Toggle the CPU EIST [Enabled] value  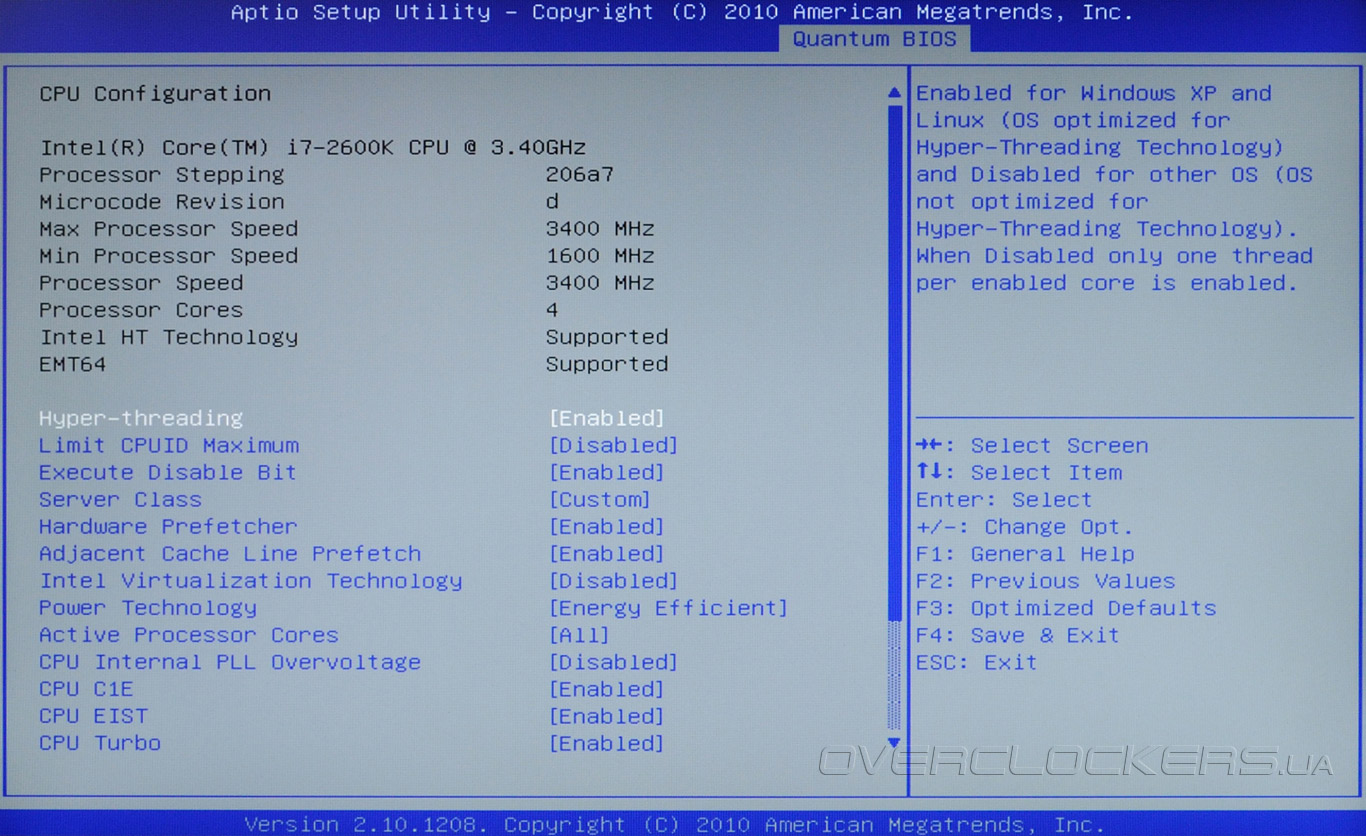607,715
